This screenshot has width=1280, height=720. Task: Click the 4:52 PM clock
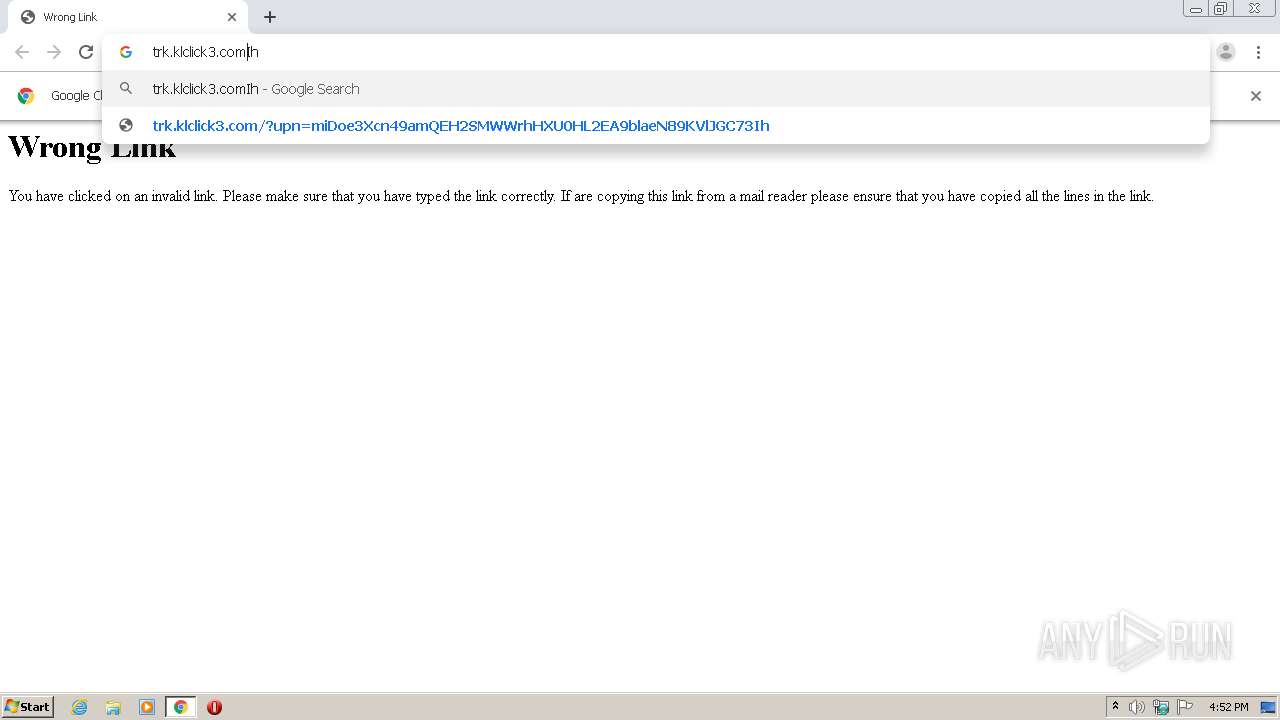point(1228,707)
